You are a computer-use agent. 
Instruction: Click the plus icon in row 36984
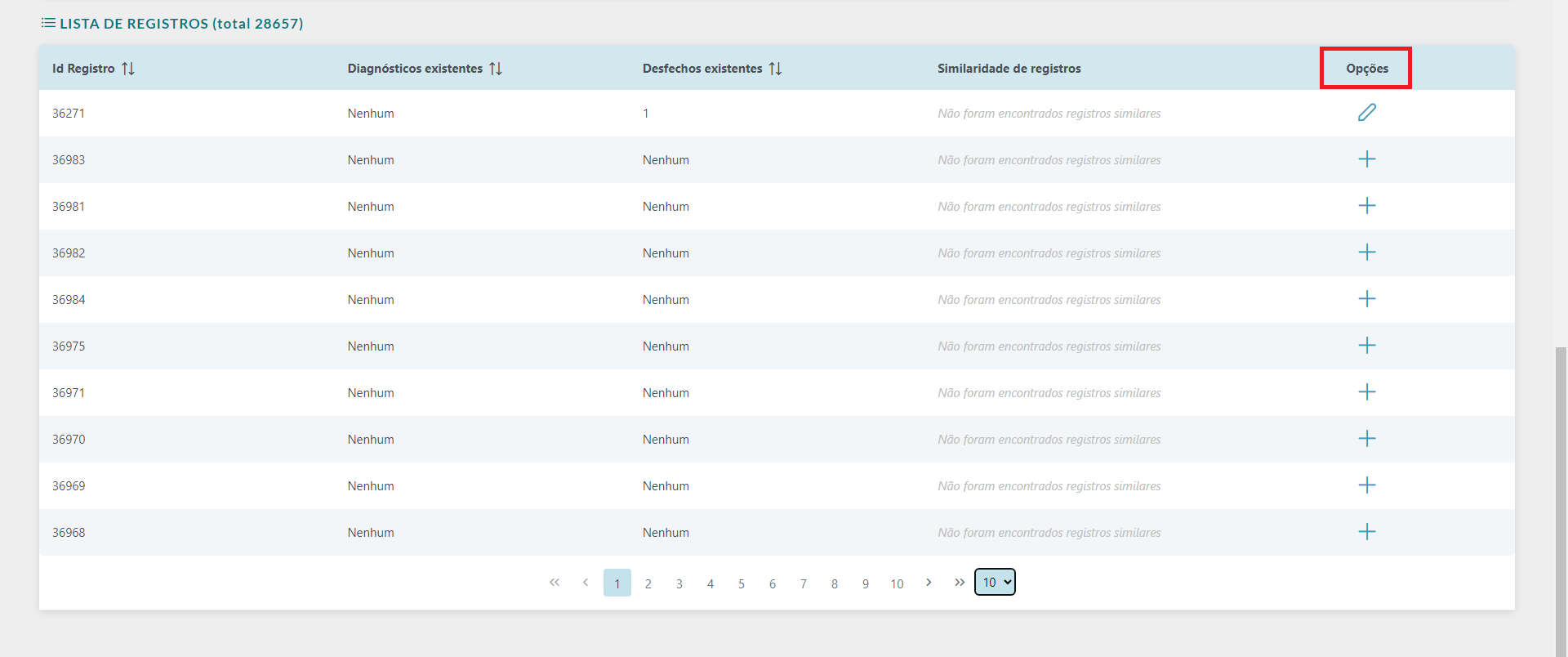tap(1367, 299)
